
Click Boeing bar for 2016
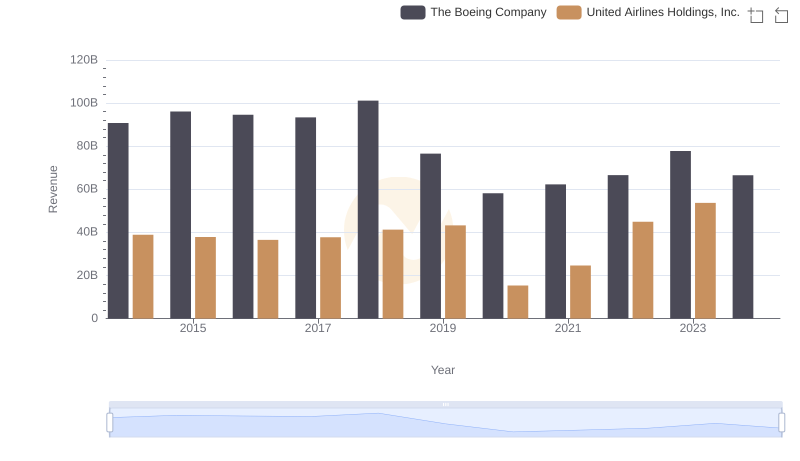243,217
